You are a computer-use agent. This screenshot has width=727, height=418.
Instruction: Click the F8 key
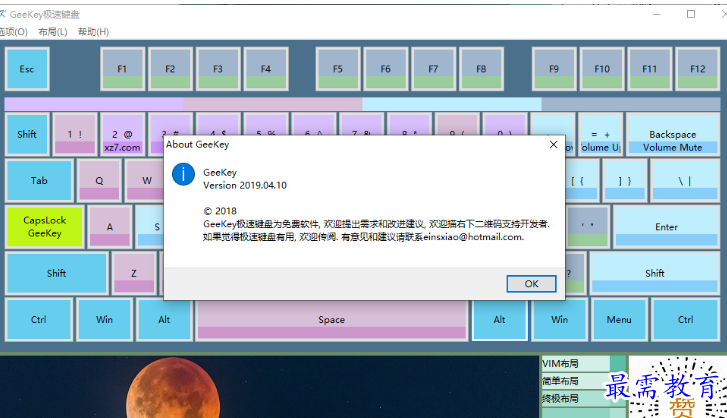(481, 69)
